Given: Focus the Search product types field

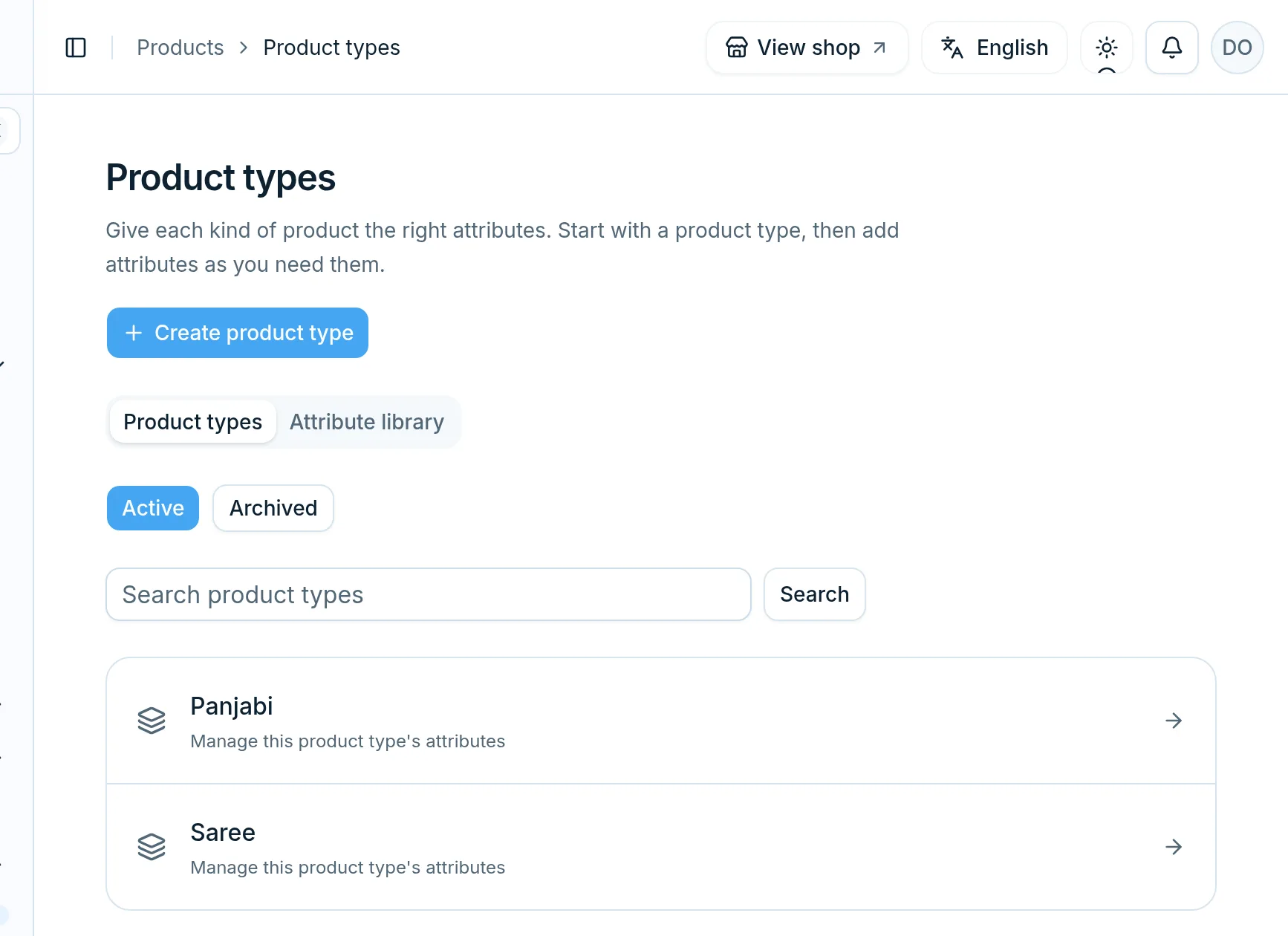Looking at the screenshot, I should pos(429,594).
